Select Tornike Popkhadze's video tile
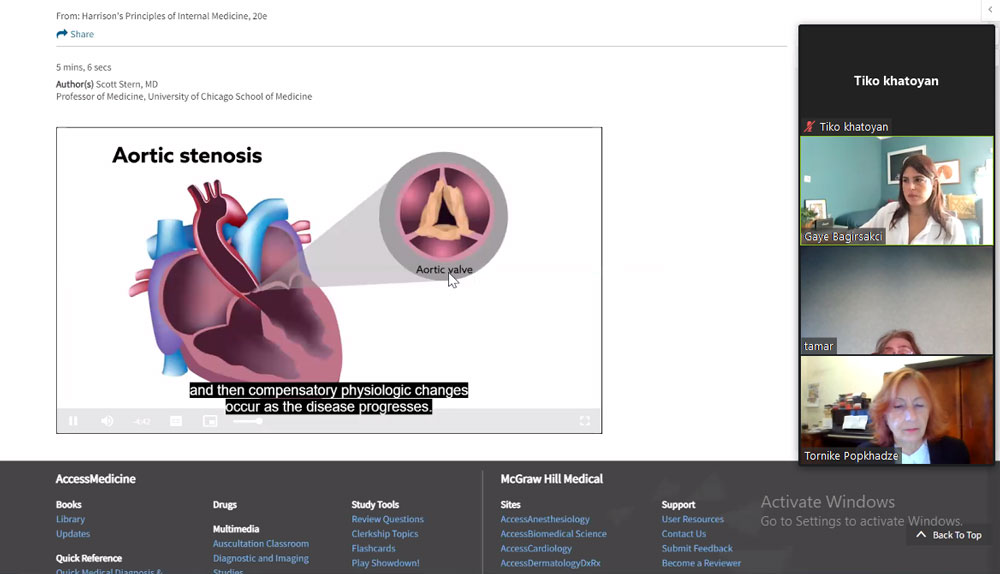The width and height of the screenshot is (1000, 574). pos(896,410)
